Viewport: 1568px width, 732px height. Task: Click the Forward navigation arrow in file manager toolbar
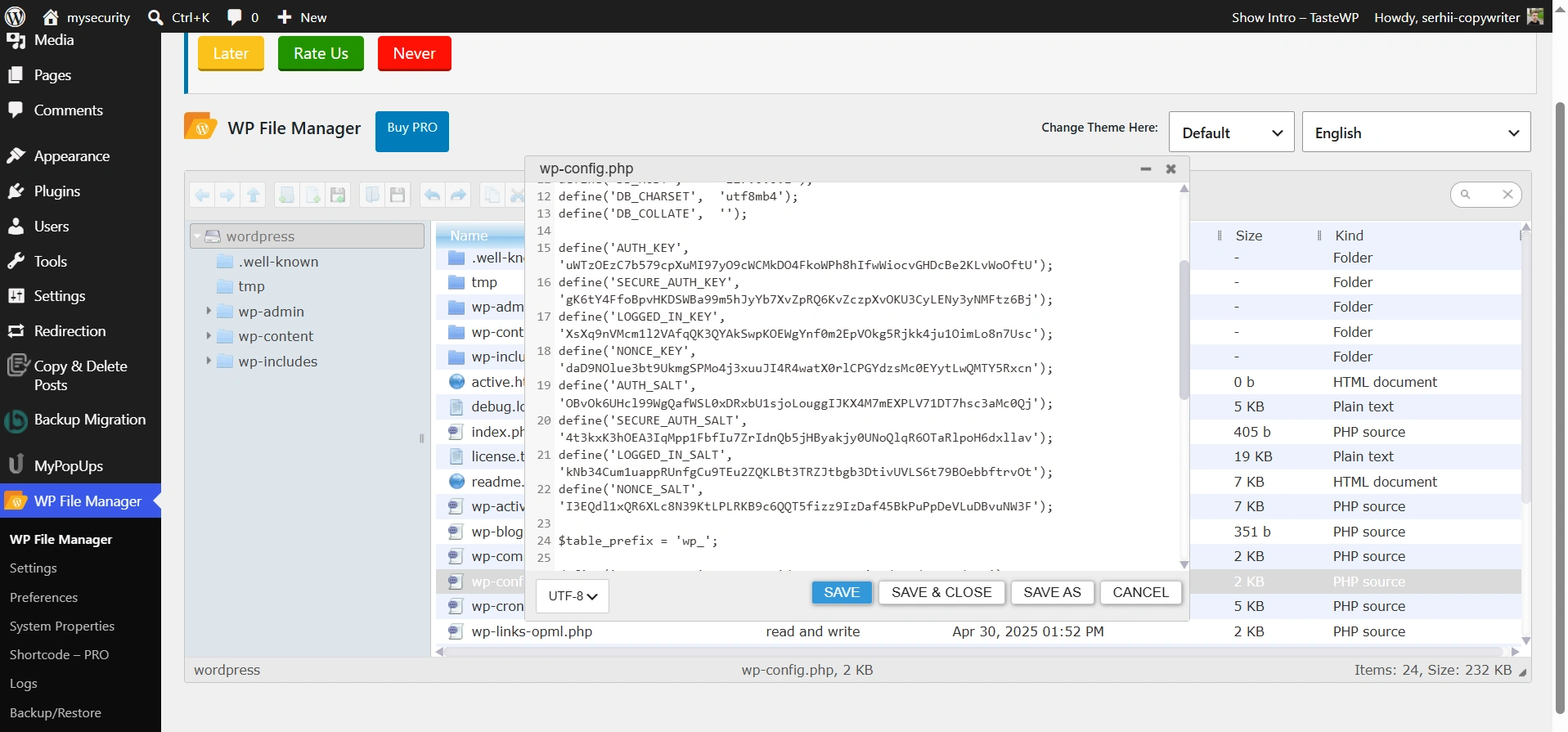click(227, 195)
